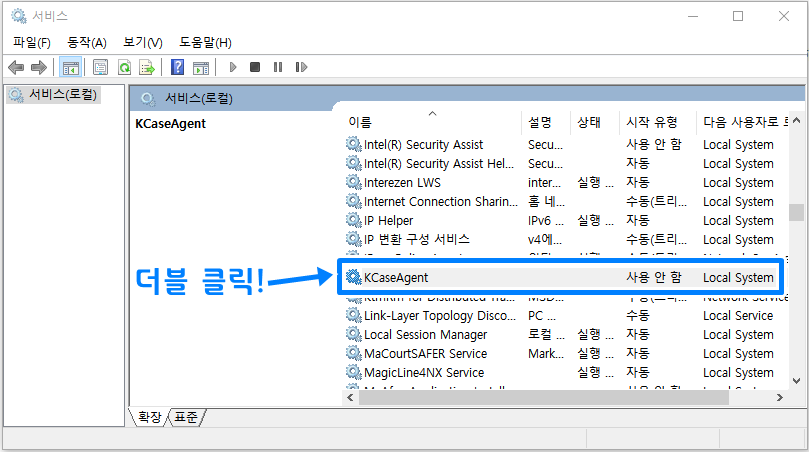Click 사용 안 함 in KCaseAgent row
The image size is (809, 452).
click(654, 278)
